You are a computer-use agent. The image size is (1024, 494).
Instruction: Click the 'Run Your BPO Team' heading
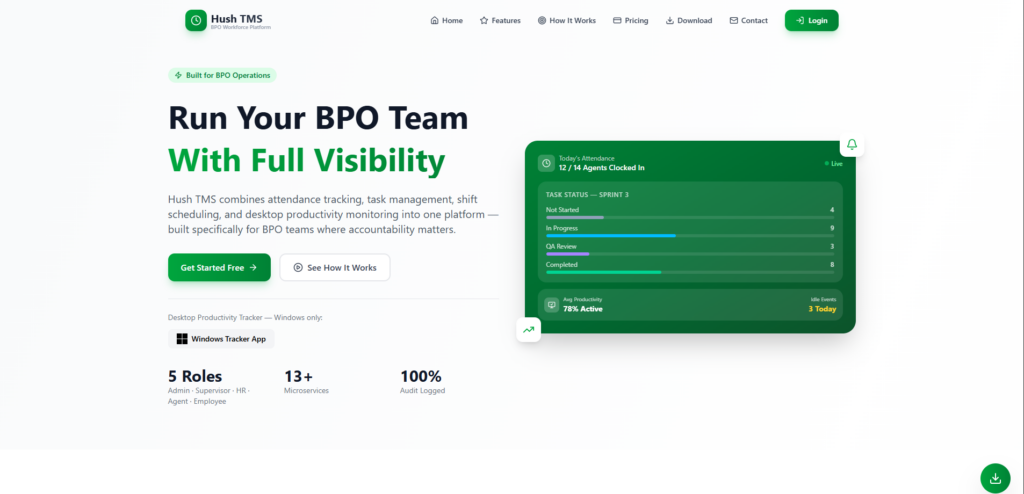pos(319,118)
